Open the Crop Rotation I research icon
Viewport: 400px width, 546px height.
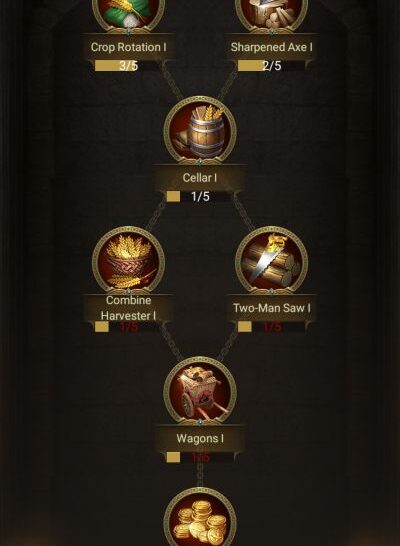point(128,14)
